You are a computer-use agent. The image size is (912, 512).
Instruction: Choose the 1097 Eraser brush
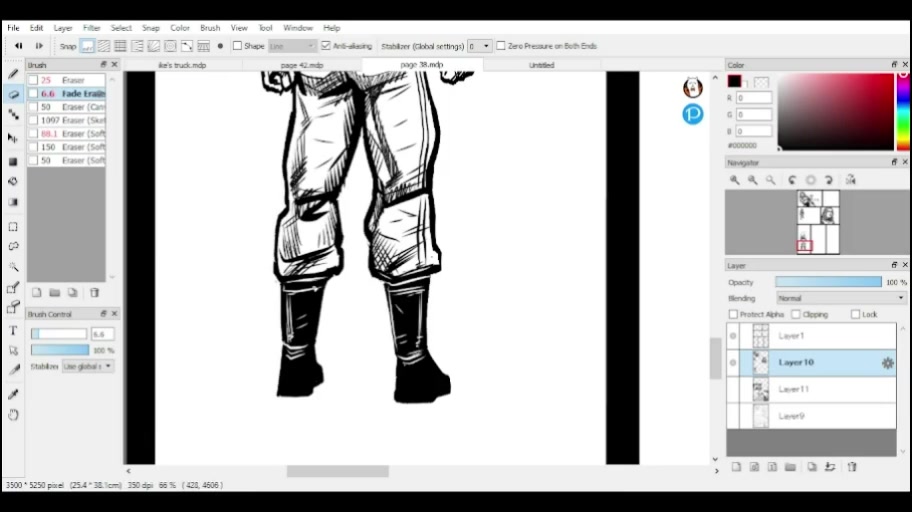(66, 120)
